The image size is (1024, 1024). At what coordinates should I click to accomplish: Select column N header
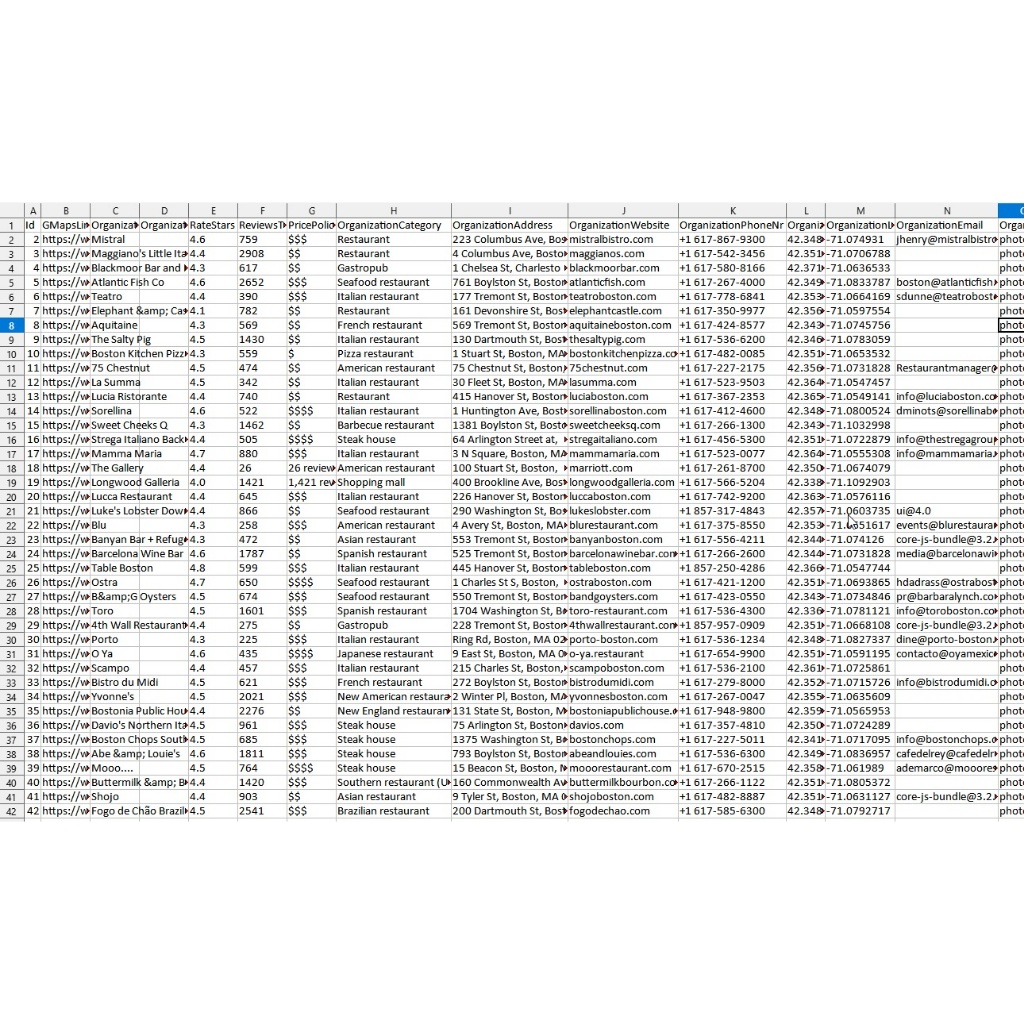click(946, 210)
